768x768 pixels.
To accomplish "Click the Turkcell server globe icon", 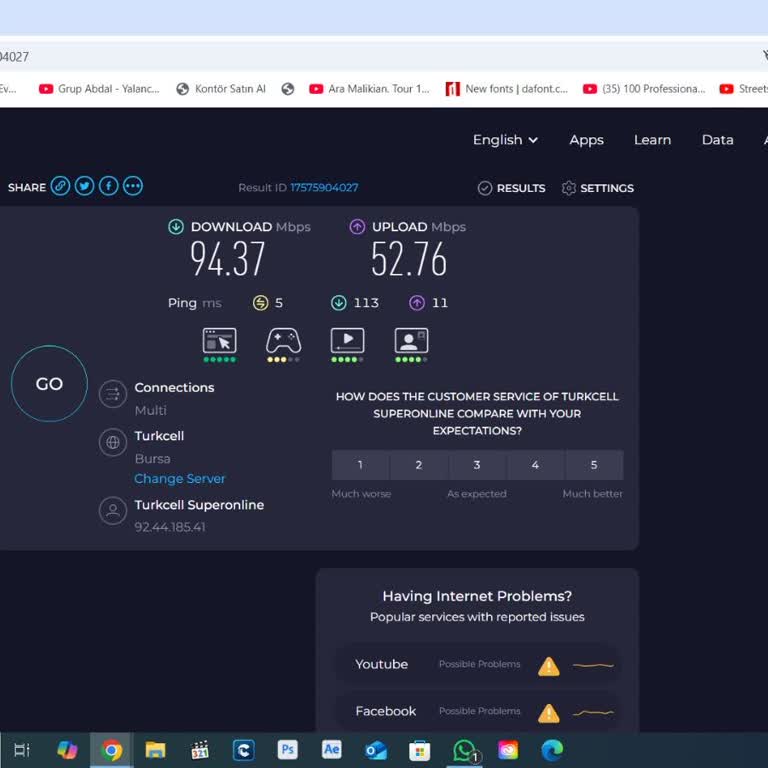I will click(113, 442).
